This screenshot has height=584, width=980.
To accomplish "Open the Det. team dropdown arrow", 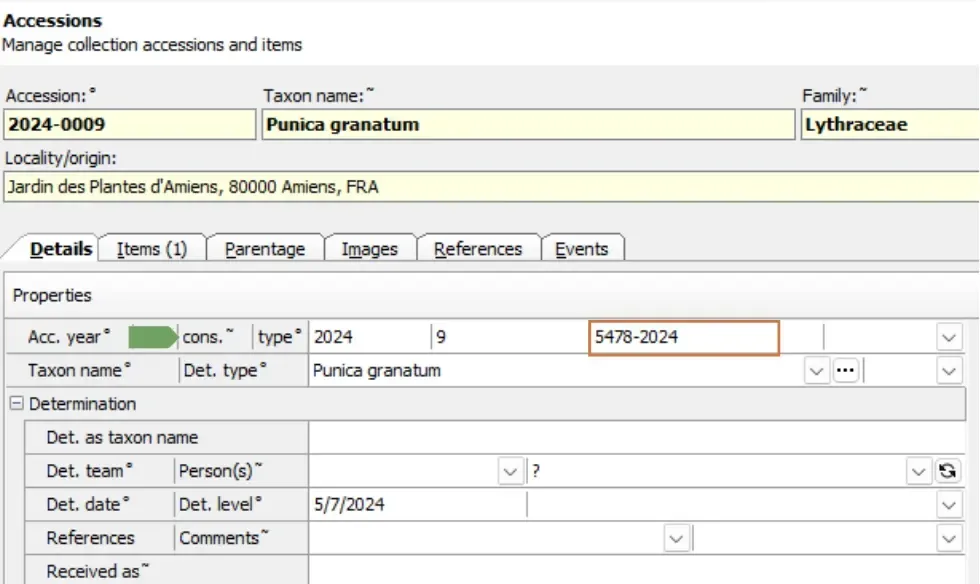I will [510, 471].
